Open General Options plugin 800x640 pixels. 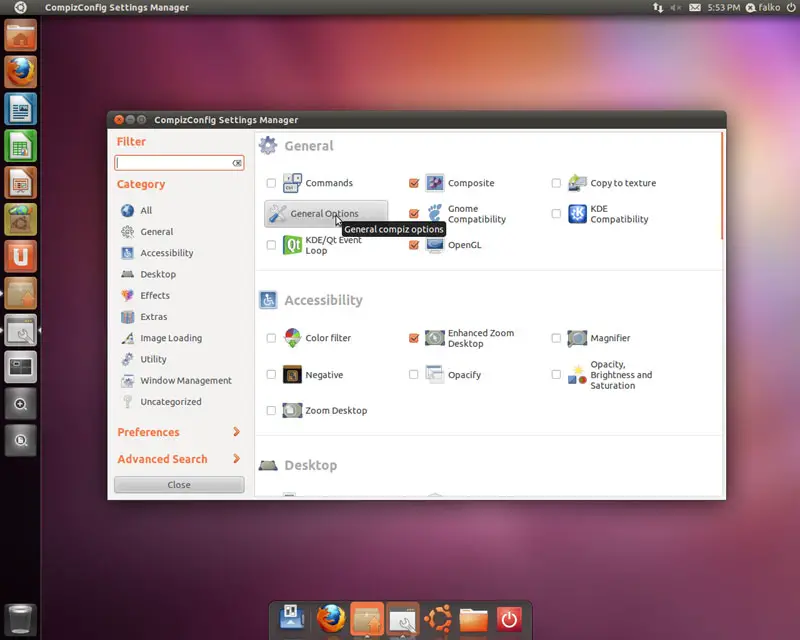tap(326, 213)
